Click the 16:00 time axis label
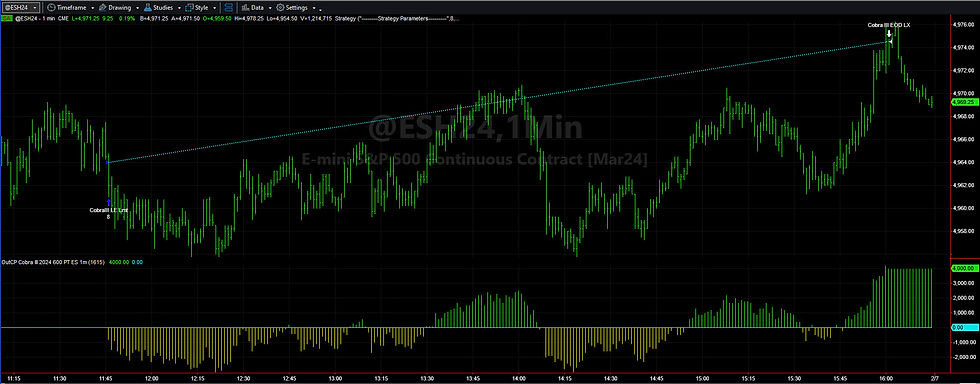The image size is (980, 384). click(886, 378)
